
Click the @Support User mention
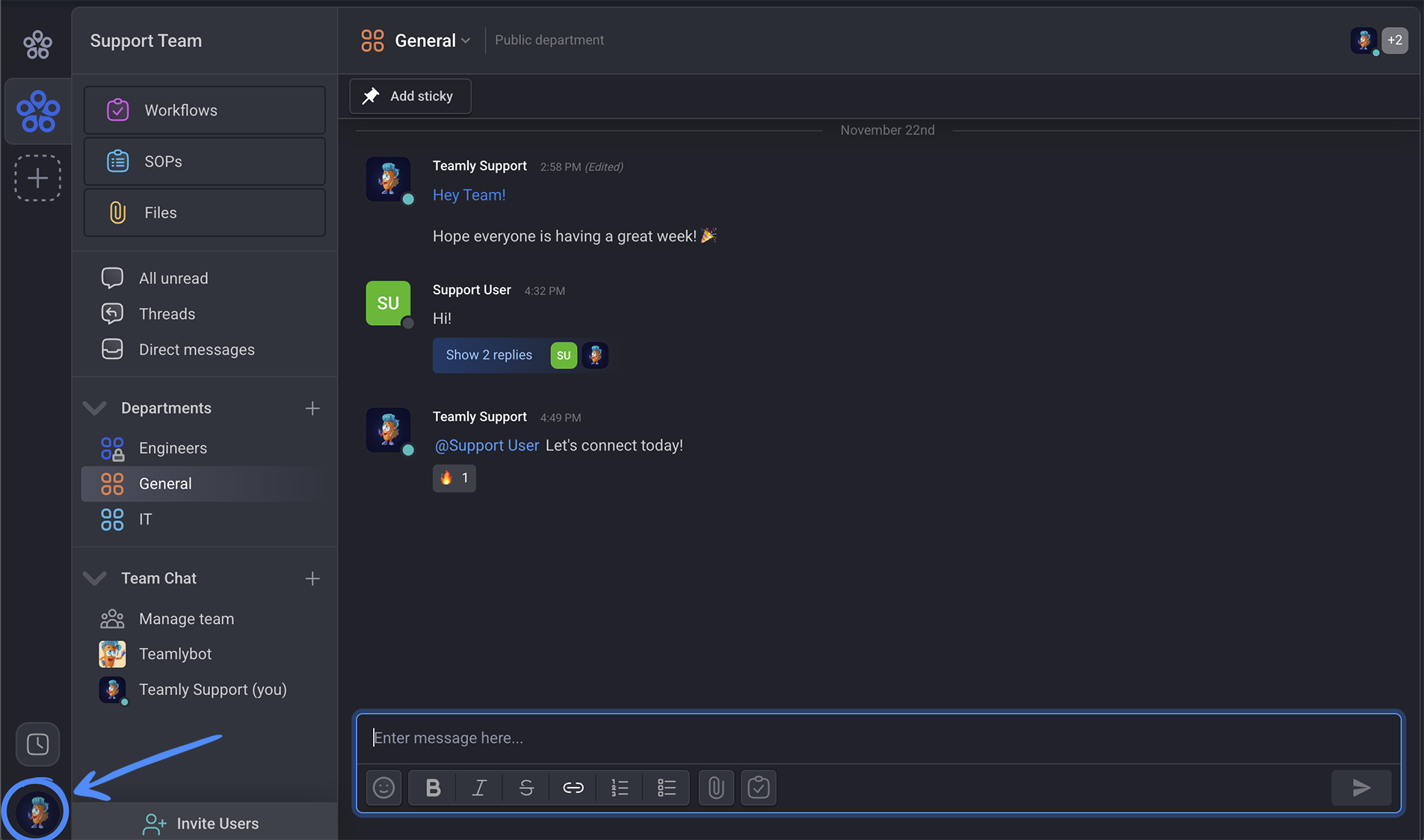(x=487, y=445)
